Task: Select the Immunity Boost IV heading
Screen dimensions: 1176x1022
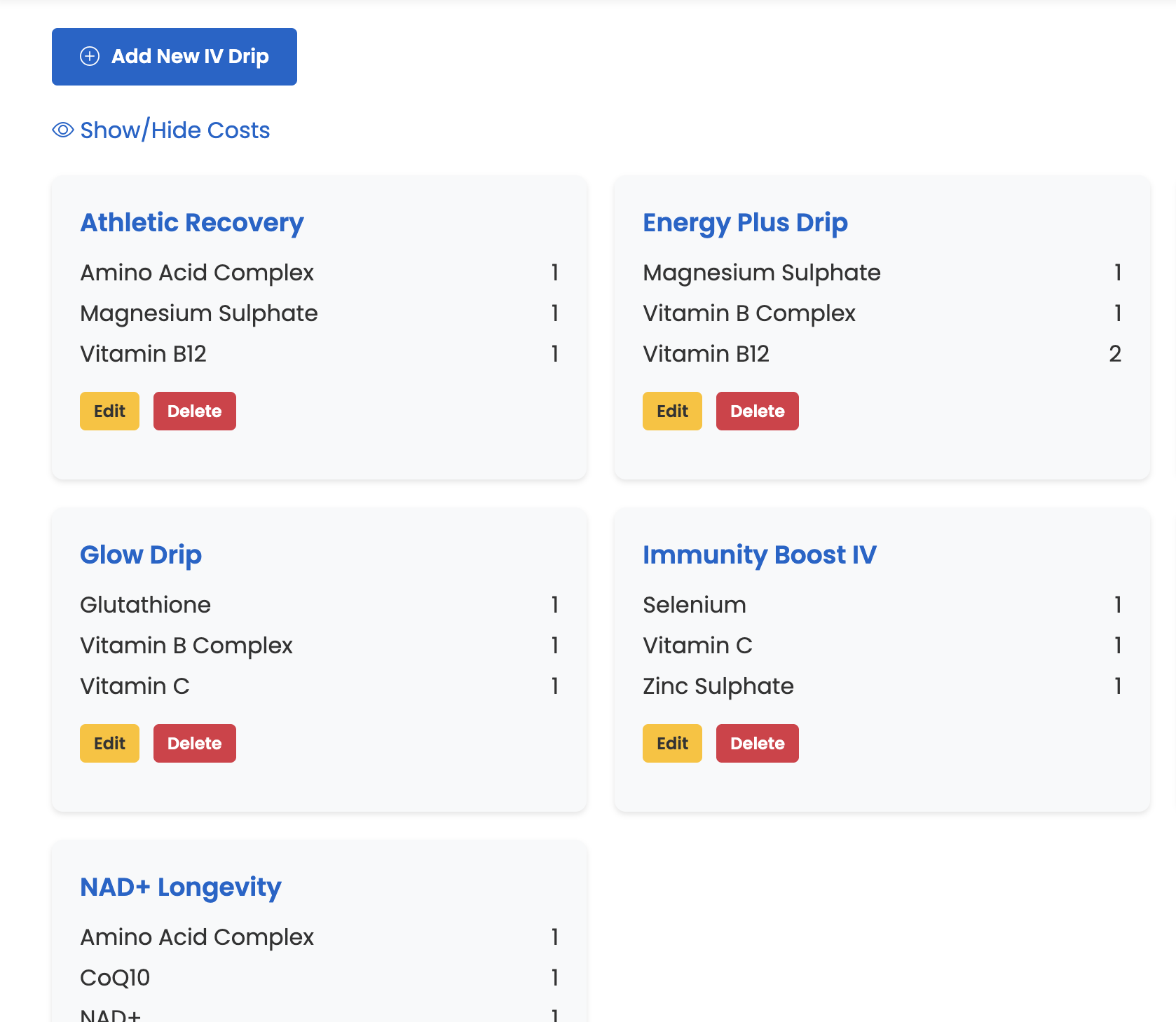Action: [x=760, y=554]
